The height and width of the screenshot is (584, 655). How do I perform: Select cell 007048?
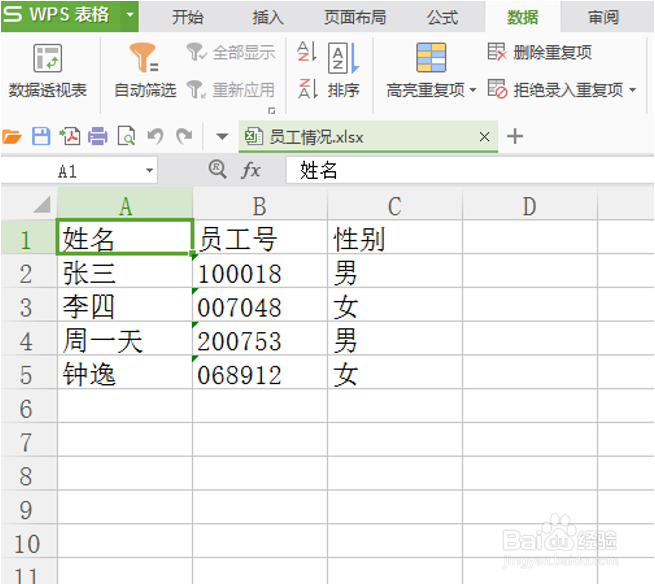[260, 305]
